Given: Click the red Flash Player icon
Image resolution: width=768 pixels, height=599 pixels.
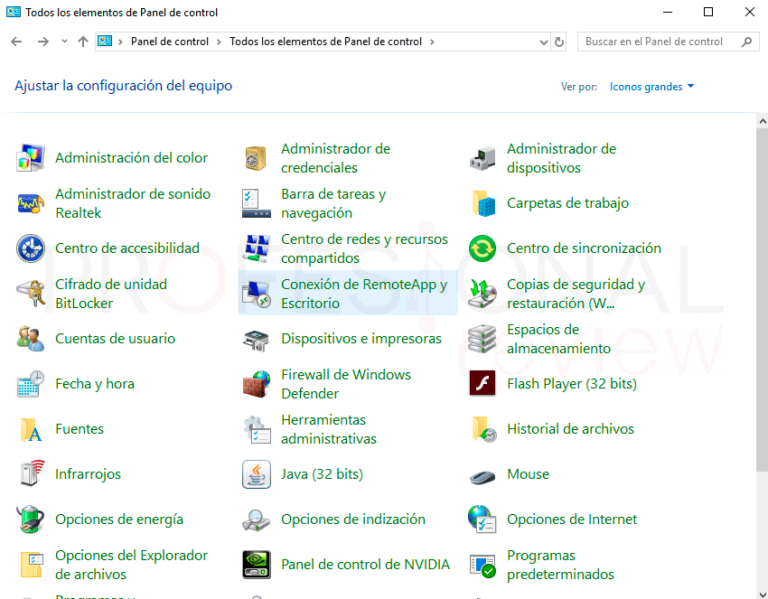Looking at the screenshot, I should 482,383.
